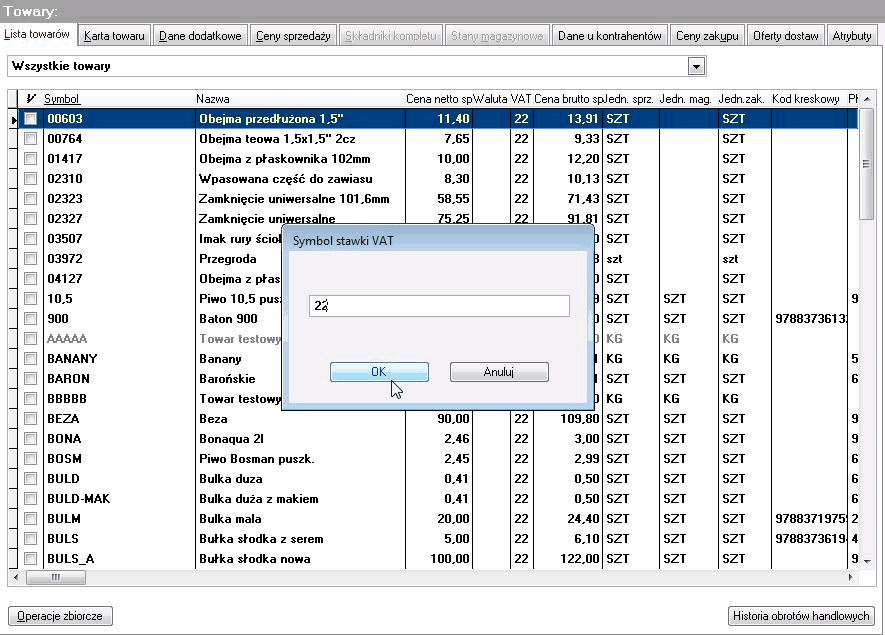This screenshot has width=885, height=635.
Task: Select the checkbox next to BULS_A
Action: point(30,559)
